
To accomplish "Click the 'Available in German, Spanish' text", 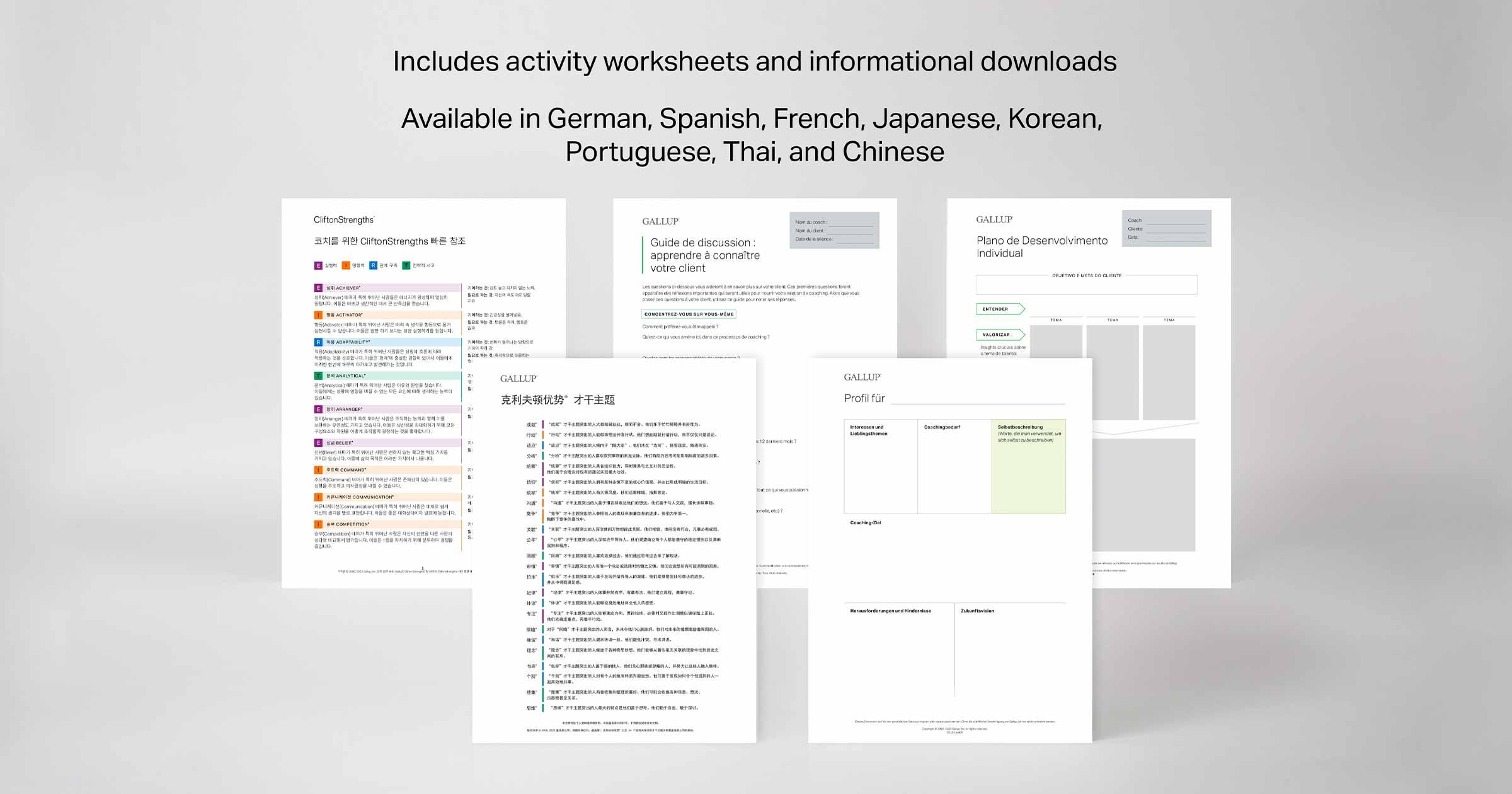I will point(752,118).
